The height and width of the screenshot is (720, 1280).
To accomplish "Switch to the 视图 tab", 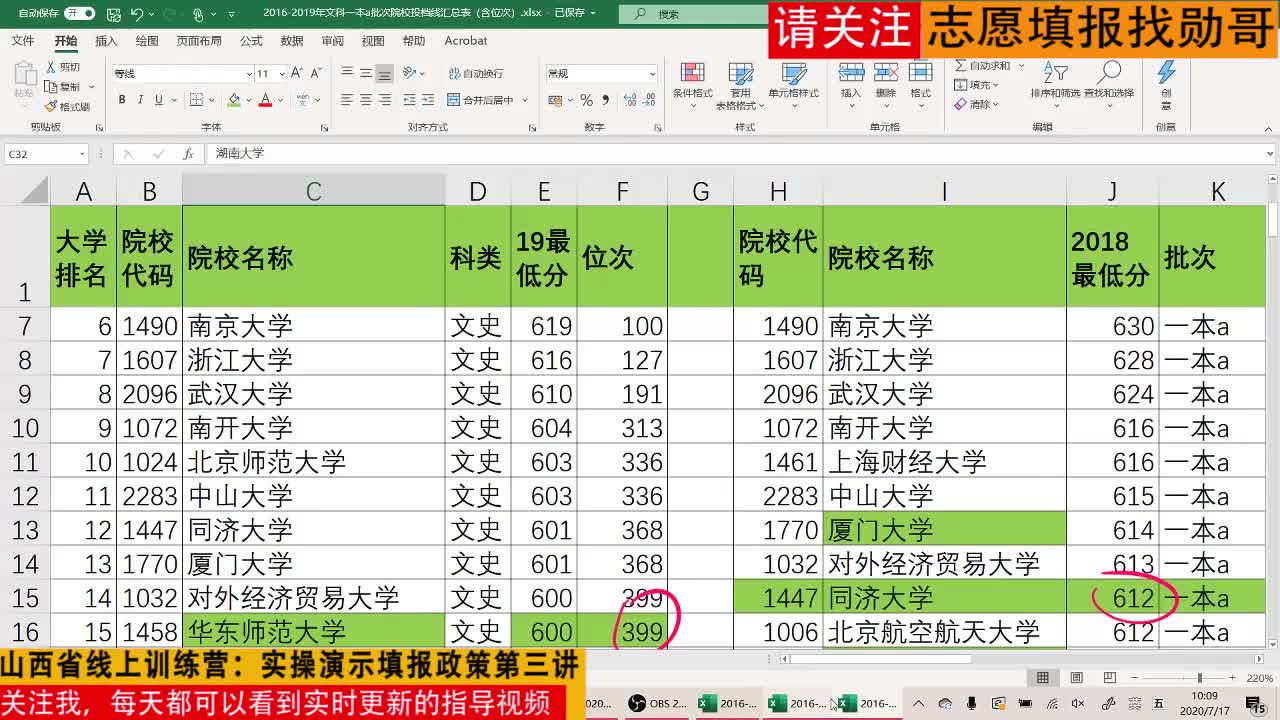I will 373,41.
